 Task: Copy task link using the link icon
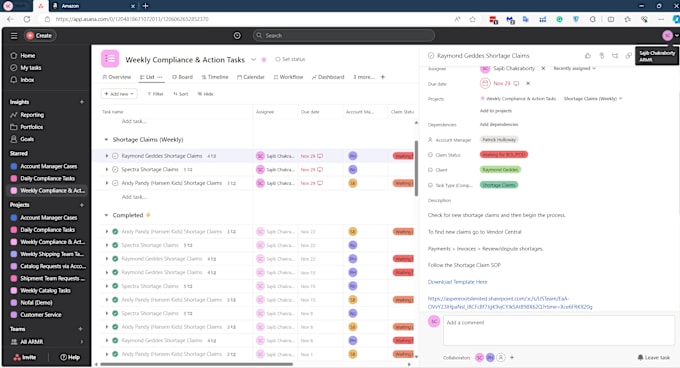pyautogui.click(x=628, y=55)
